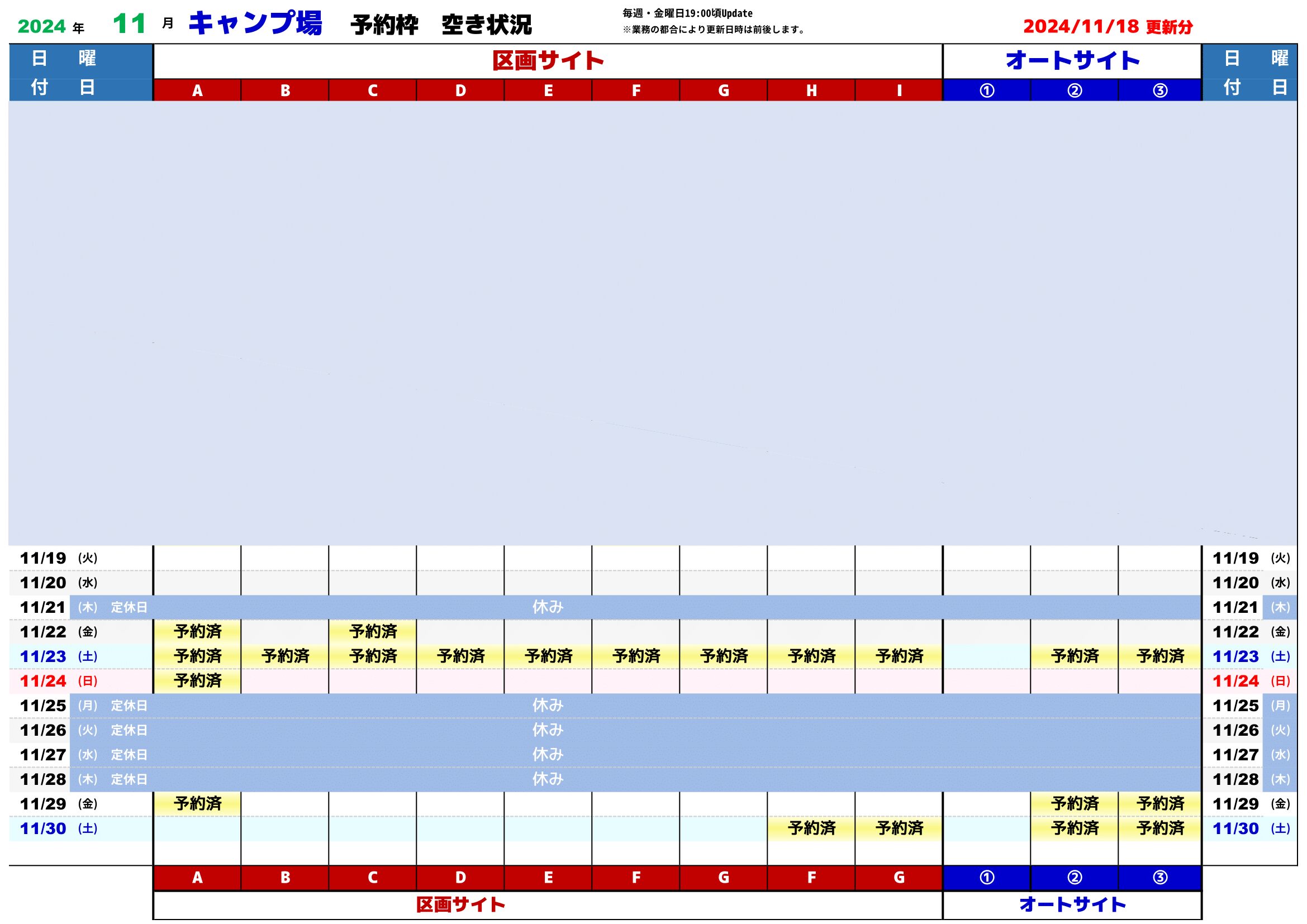Click 予約済 cell for 11/23 site E
The width and height of the screenshot is (1307, 924).
[548, 656]
